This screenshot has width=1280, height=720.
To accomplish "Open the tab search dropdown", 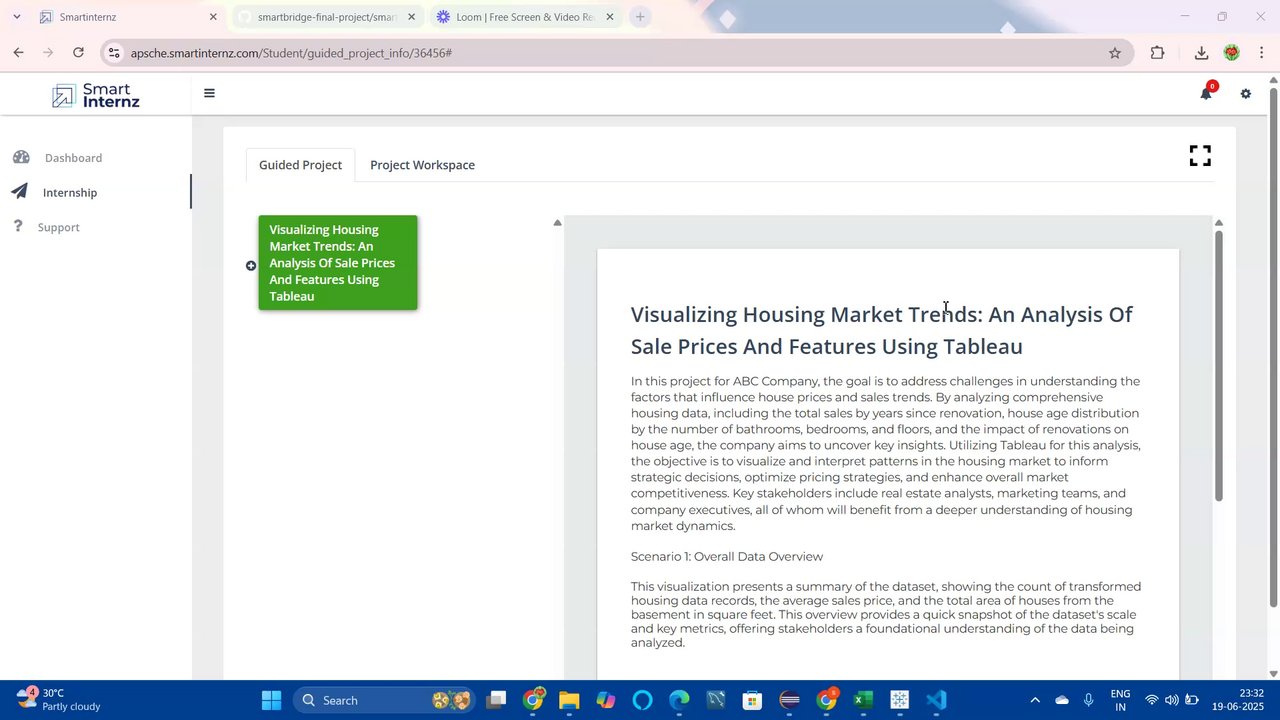I will 16,17.
